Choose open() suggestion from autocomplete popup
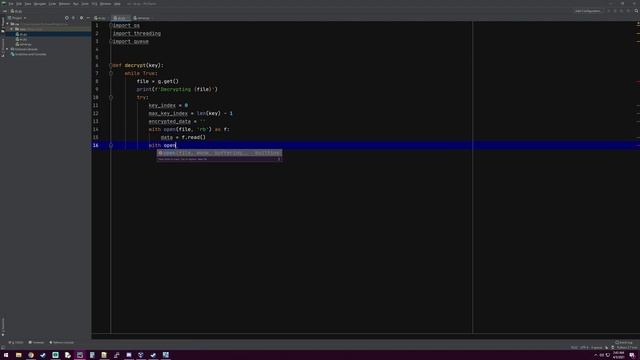Viewport: 640px width, 360px height. pos(219,153)
